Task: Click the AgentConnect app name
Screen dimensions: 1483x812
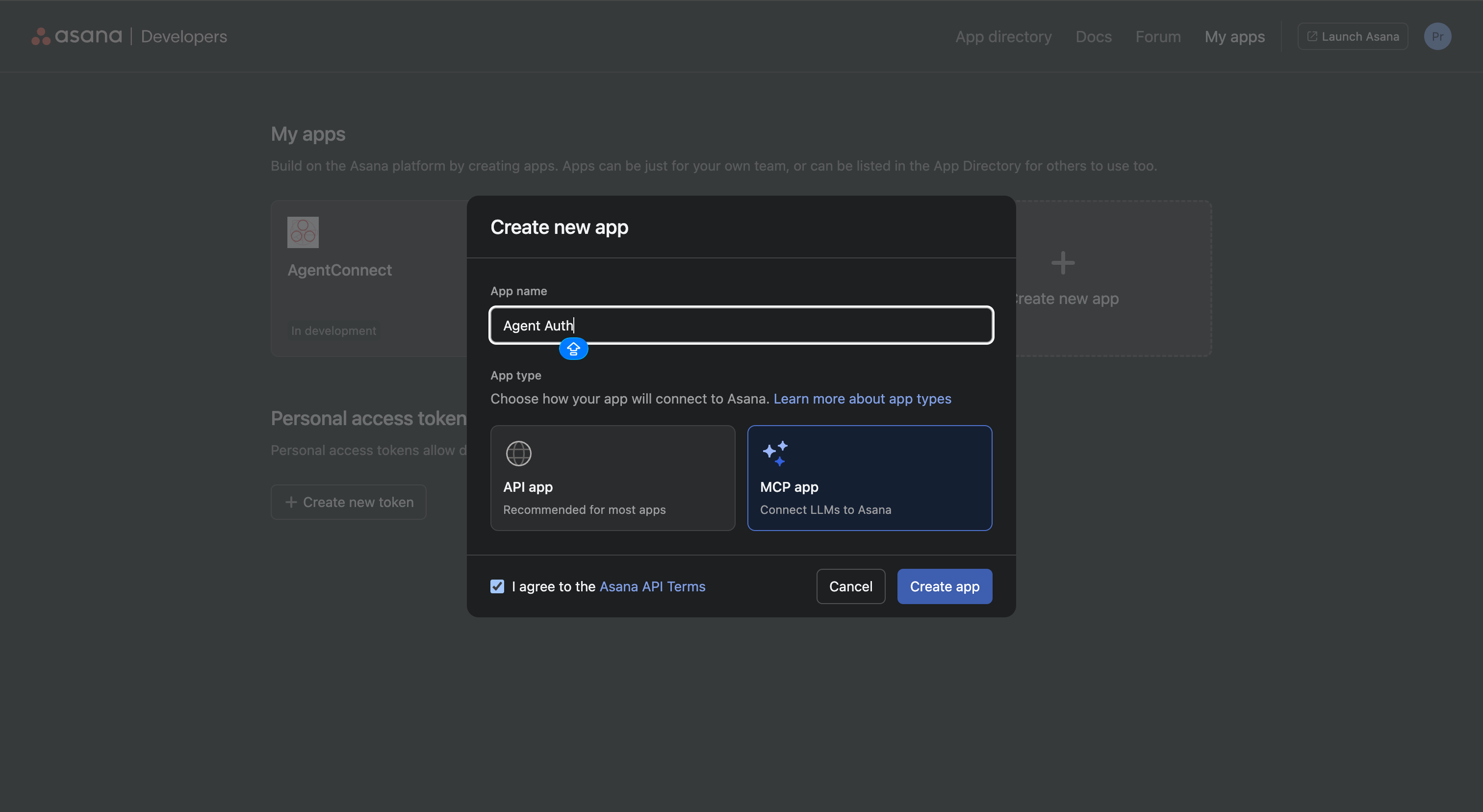Action: (x=340, y=270)
